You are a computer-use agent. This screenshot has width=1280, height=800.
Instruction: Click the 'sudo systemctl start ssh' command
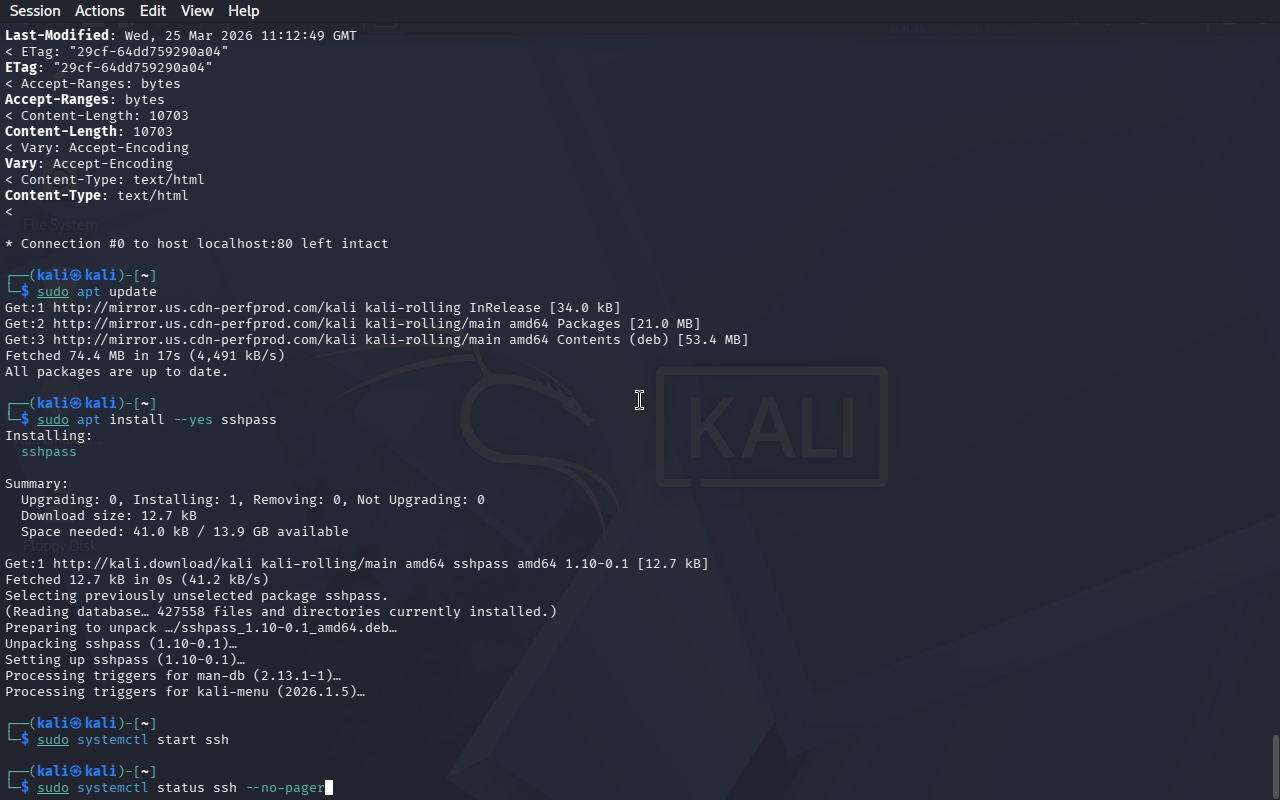point(133,739)
